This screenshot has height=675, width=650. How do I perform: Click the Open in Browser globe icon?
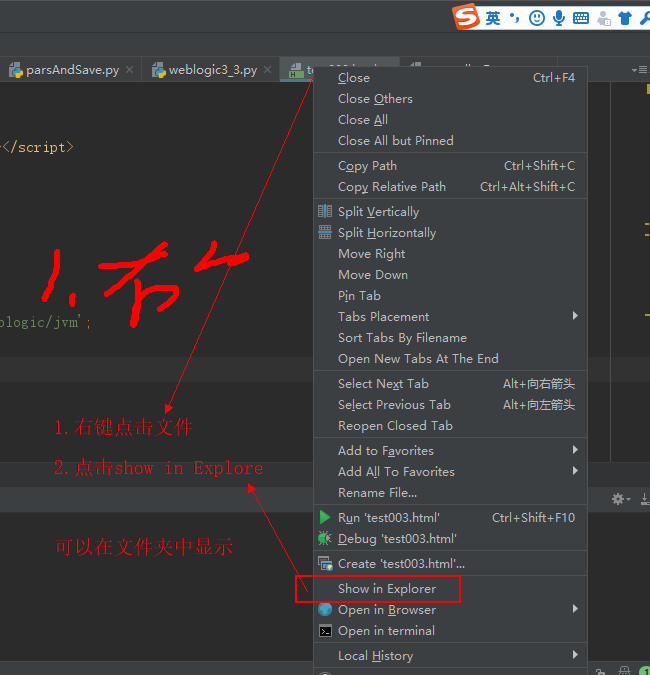pyautogui.click(x=325, y=609)
